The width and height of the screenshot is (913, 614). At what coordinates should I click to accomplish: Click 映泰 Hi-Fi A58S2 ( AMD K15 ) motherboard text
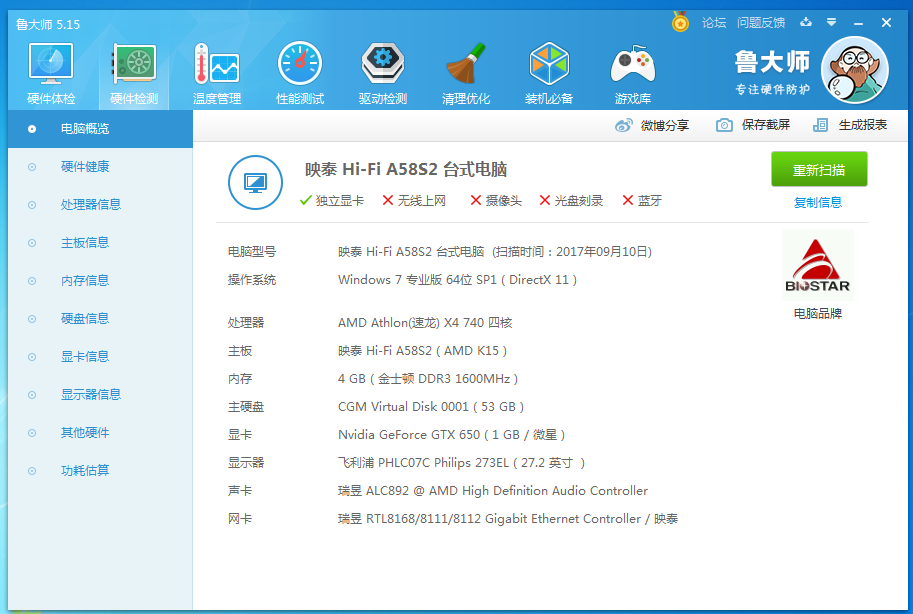[422, 351]
